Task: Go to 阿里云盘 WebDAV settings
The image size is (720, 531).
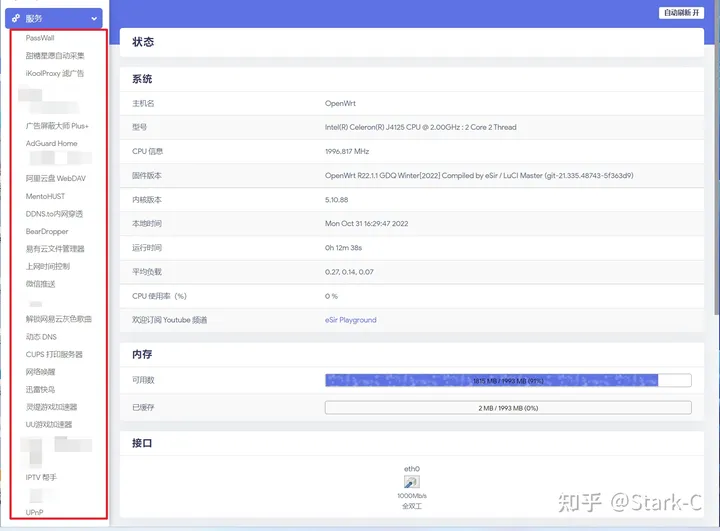Action: click(x=56, y=178)
